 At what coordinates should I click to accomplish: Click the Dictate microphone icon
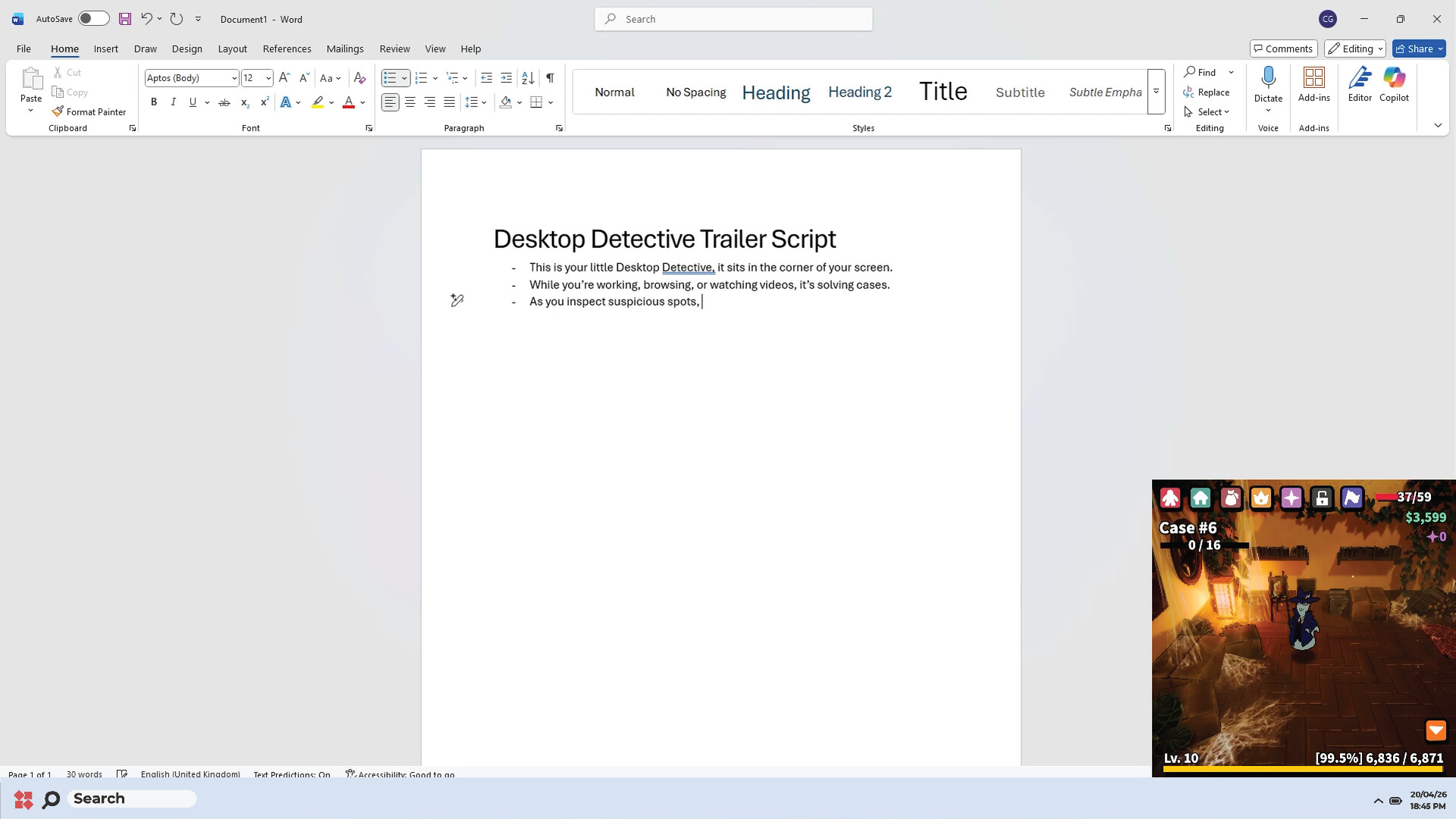pyautogui.click(x=1268, y=78)
